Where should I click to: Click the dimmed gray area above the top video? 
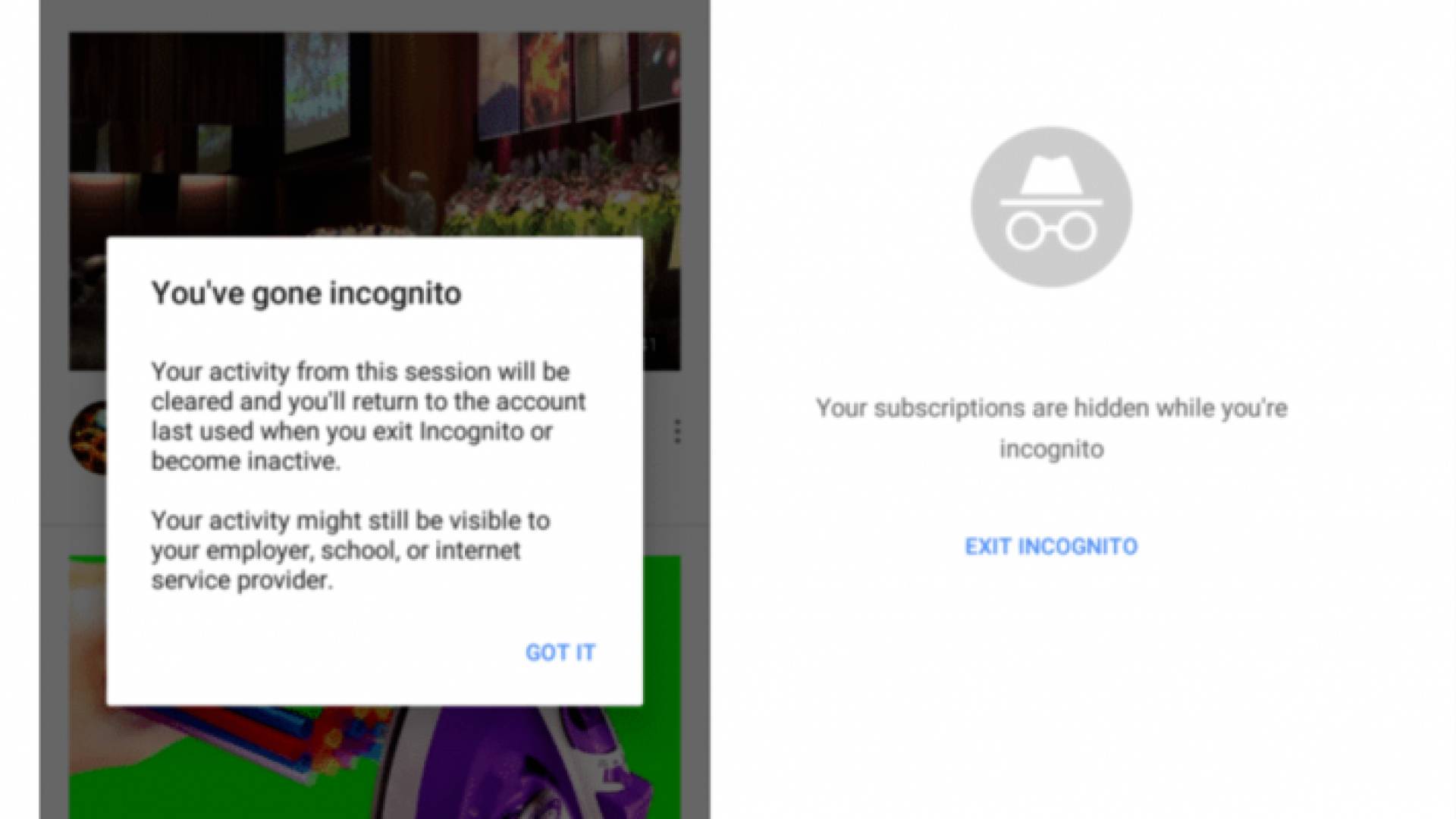click(375, 15)
